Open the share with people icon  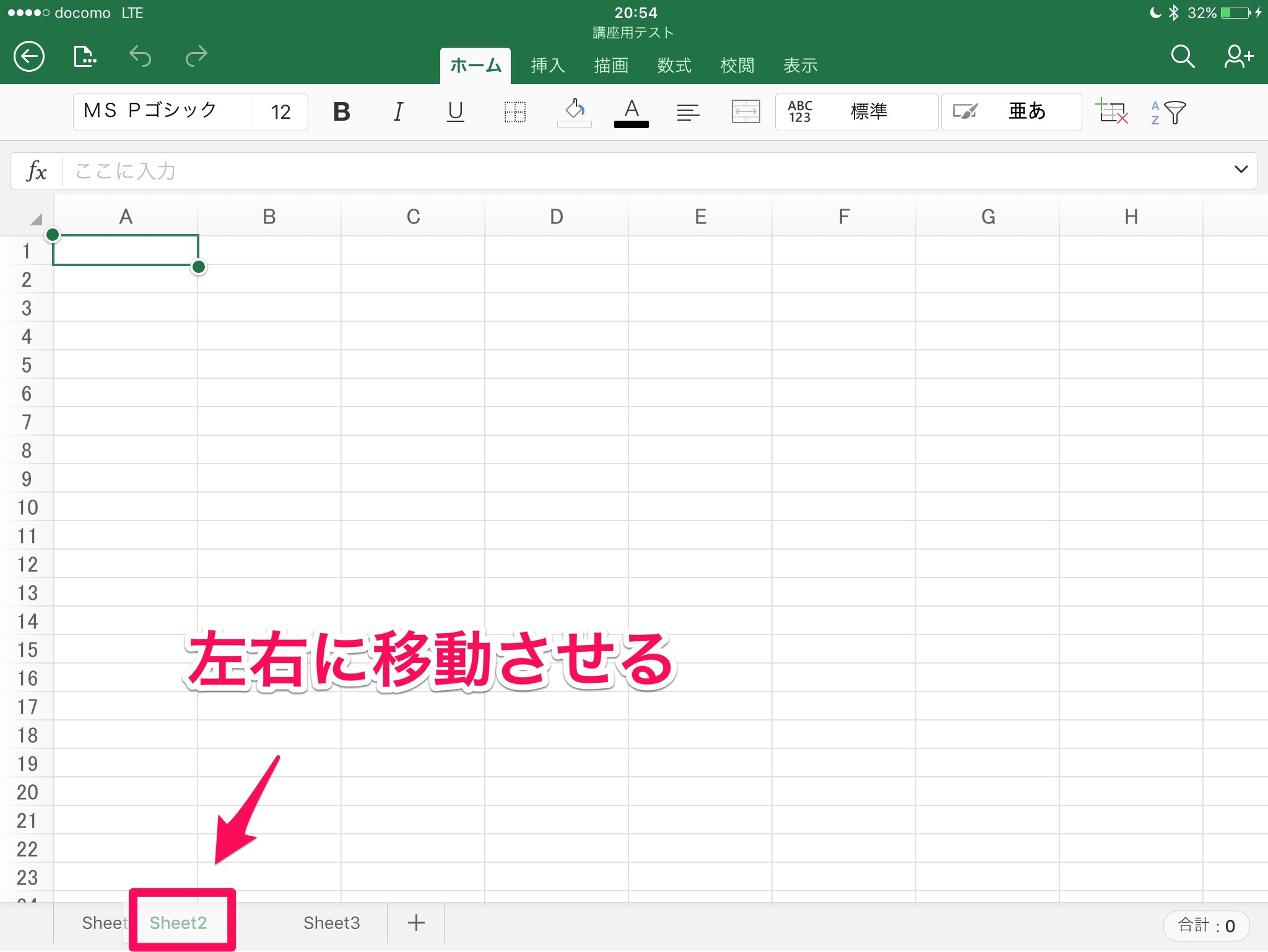pyautogui.click(x=1238, y=57)
